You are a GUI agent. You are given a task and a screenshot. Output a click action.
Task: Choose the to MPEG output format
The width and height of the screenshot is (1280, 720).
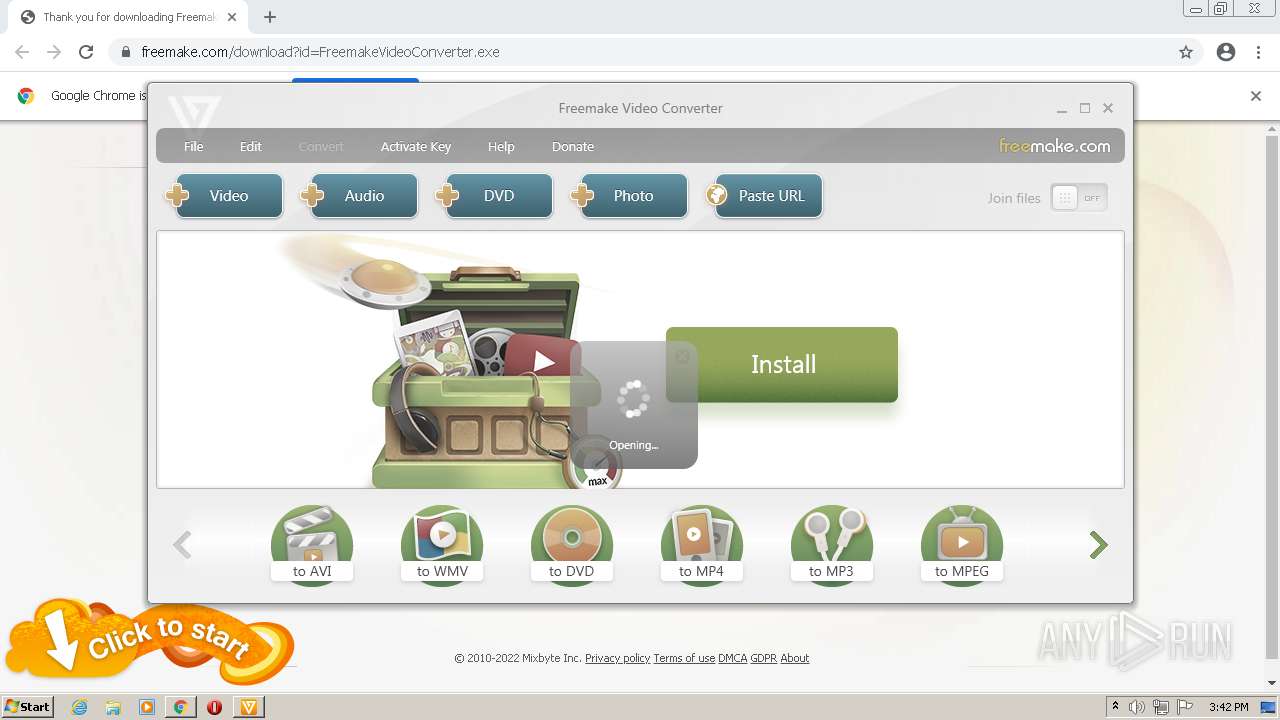click(962, 545)
